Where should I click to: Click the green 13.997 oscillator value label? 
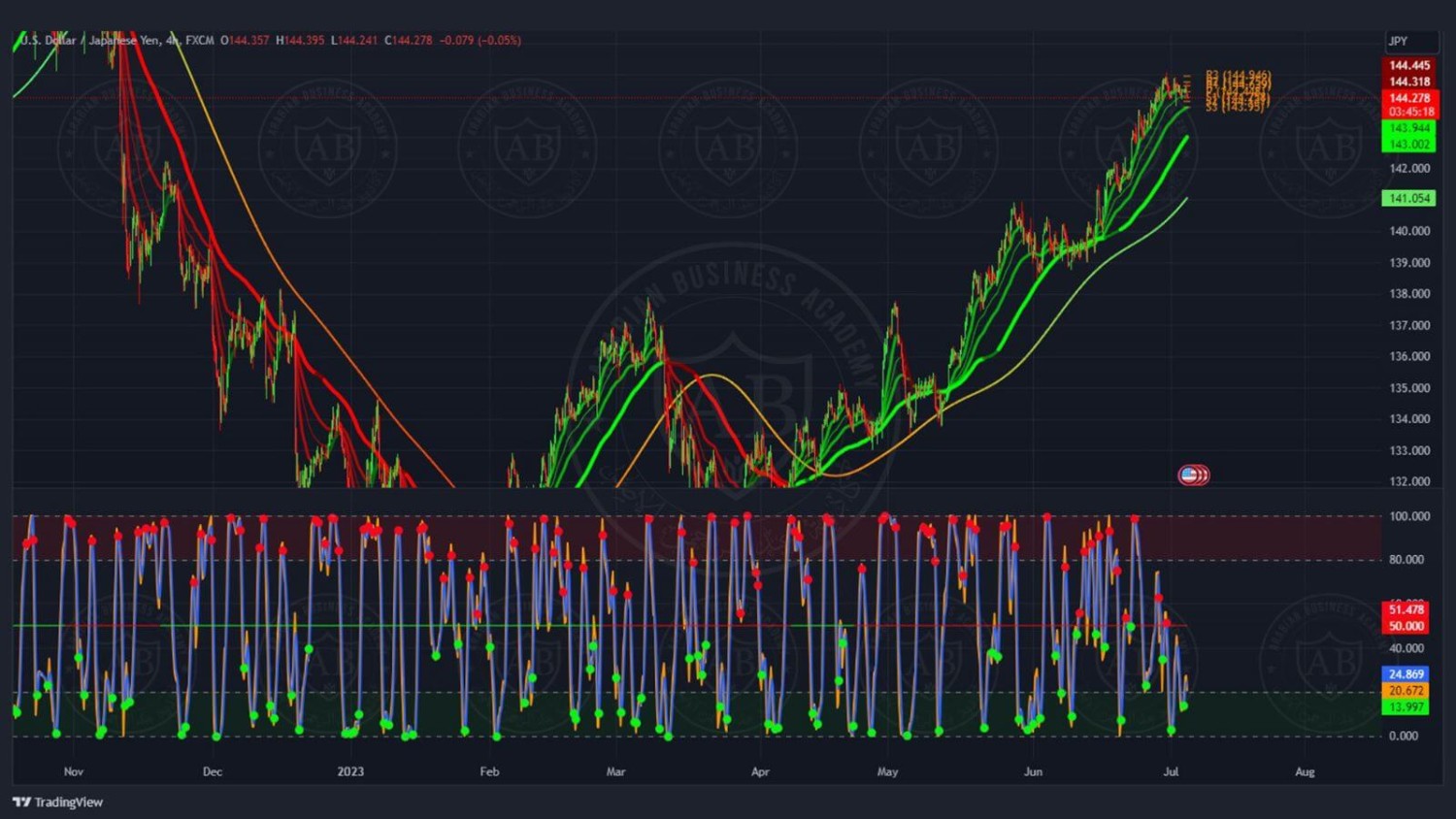1406,706
